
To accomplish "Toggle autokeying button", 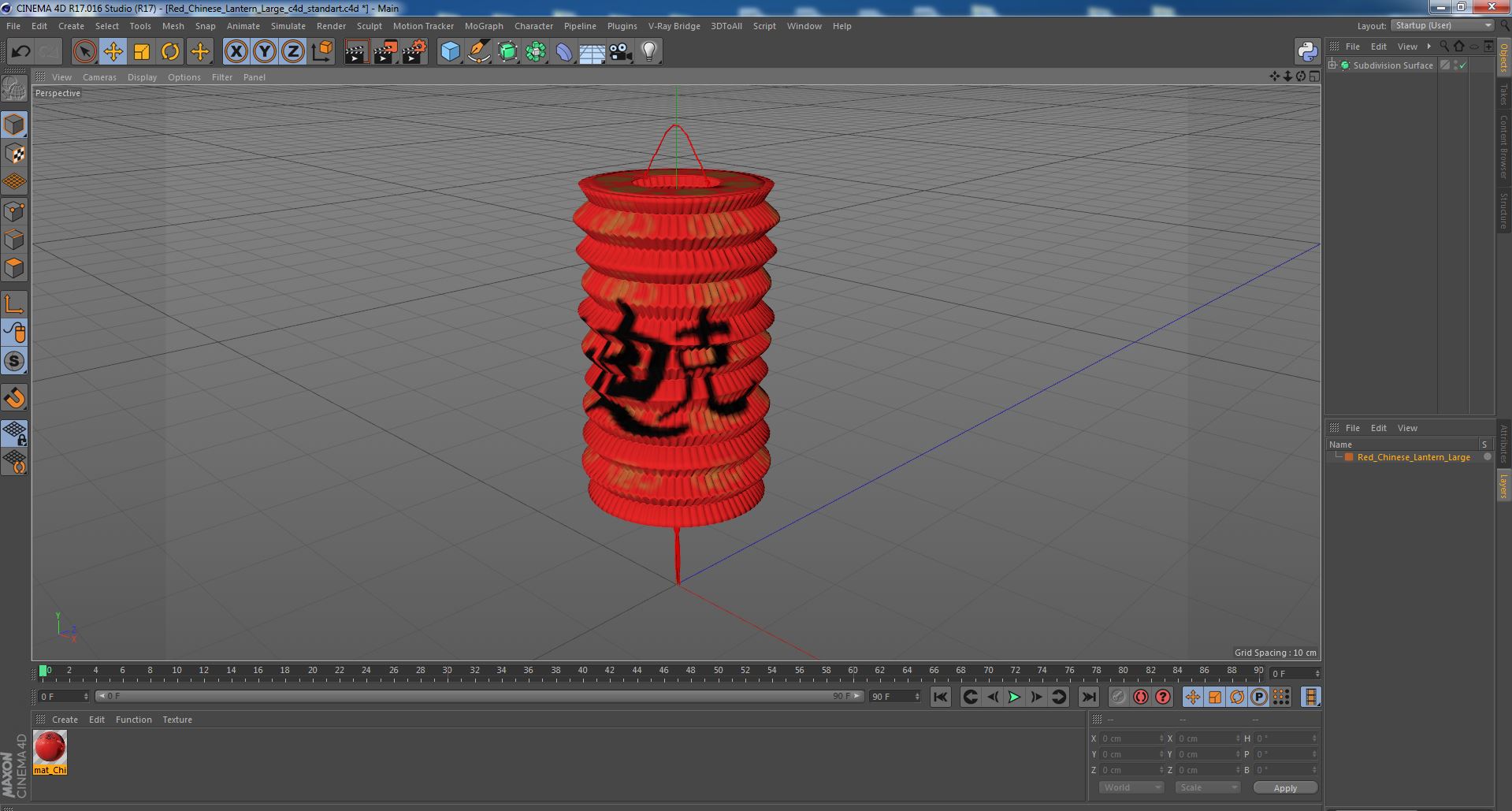I will 1140,697.
